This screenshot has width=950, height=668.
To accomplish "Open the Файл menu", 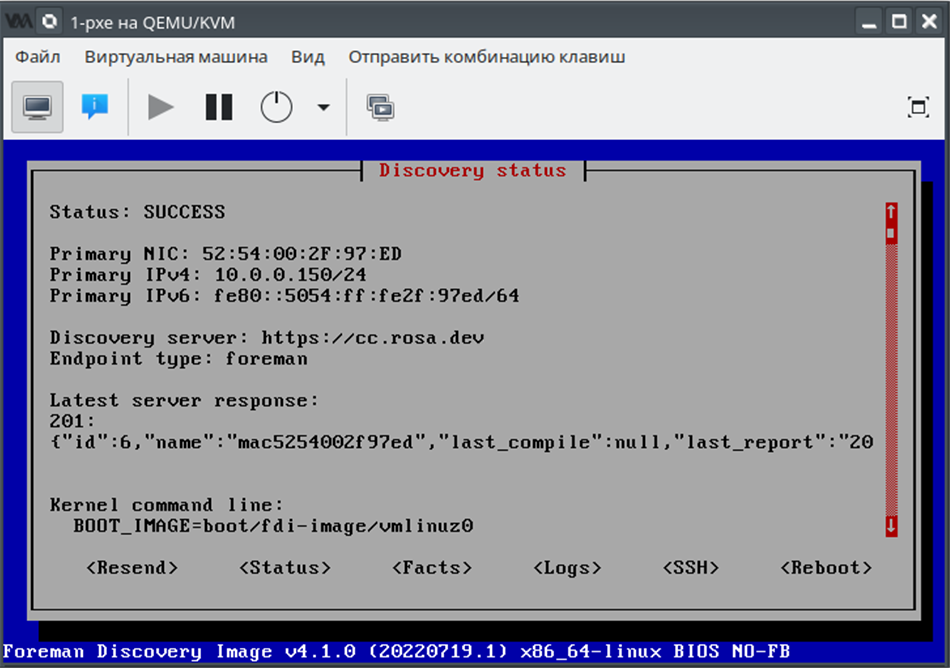I will click(38, 57).
